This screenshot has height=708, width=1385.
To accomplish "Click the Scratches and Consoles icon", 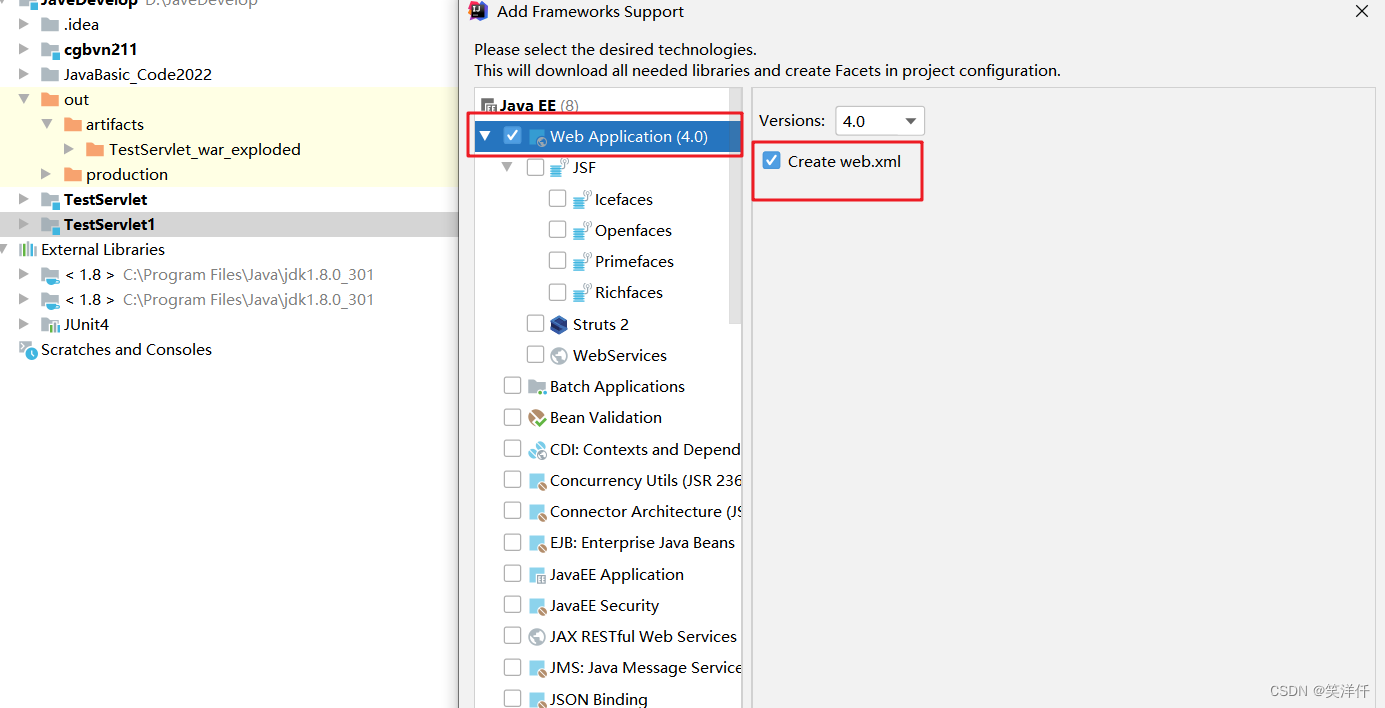I will (x=28, y=349).
